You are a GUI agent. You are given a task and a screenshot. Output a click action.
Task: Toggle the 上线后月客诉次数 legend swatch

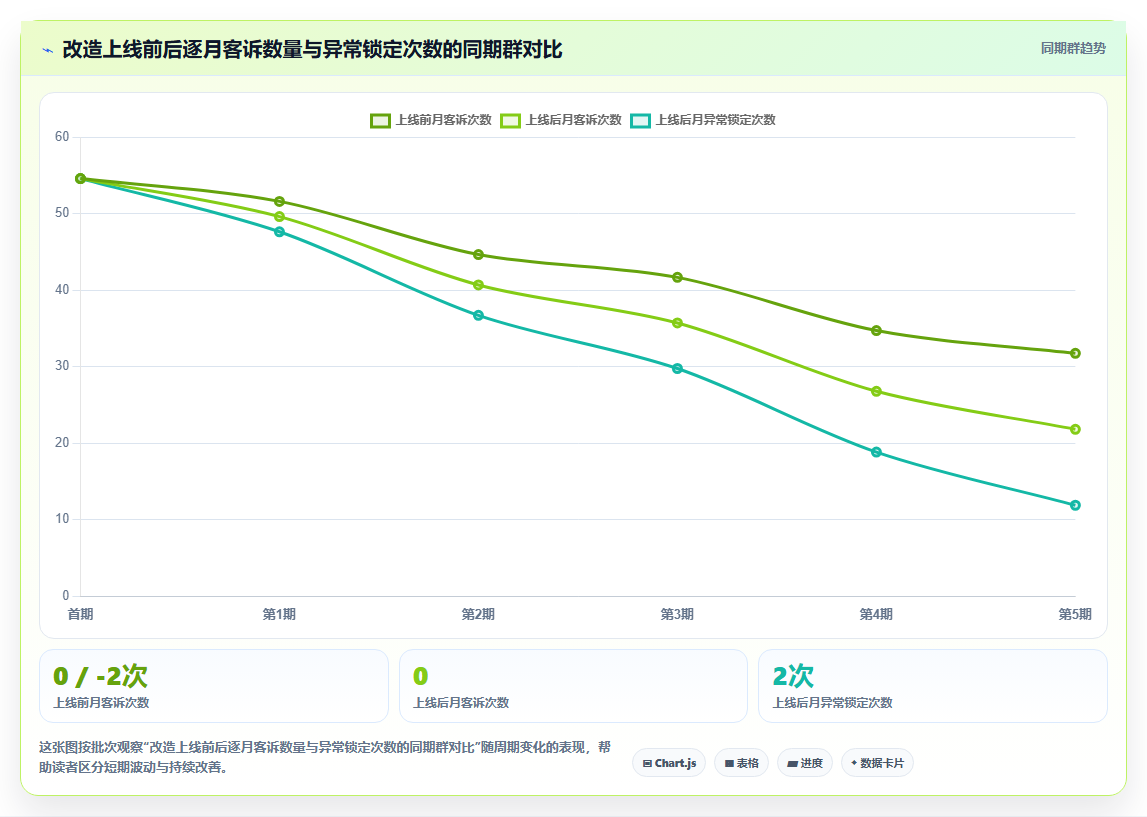511,121
